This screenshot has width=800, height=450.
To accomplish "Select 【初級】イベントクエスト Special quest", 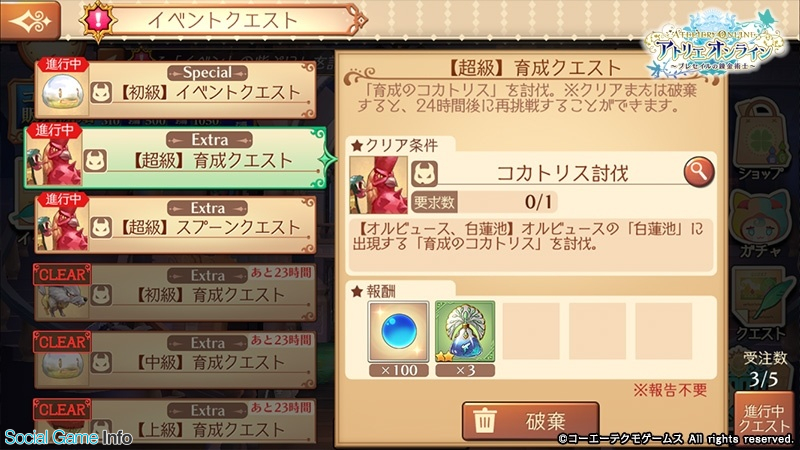I will [x=176, y=90].
